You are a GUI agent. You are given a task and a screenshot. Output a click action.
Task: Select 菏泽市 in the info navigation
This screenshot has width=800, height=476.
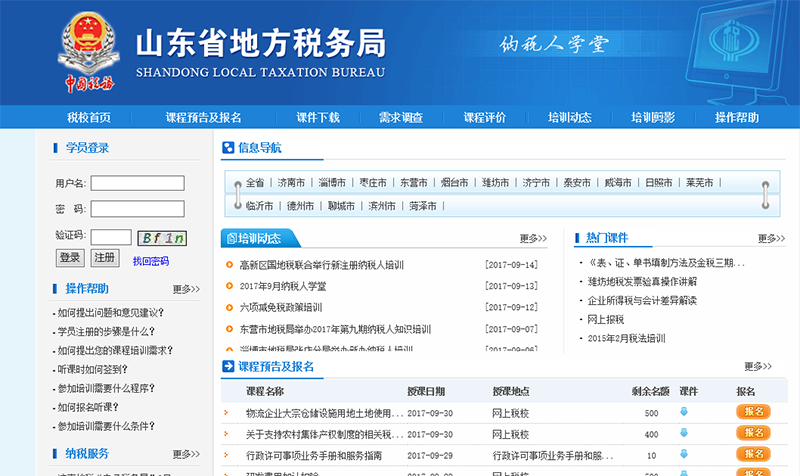point(423,206)
